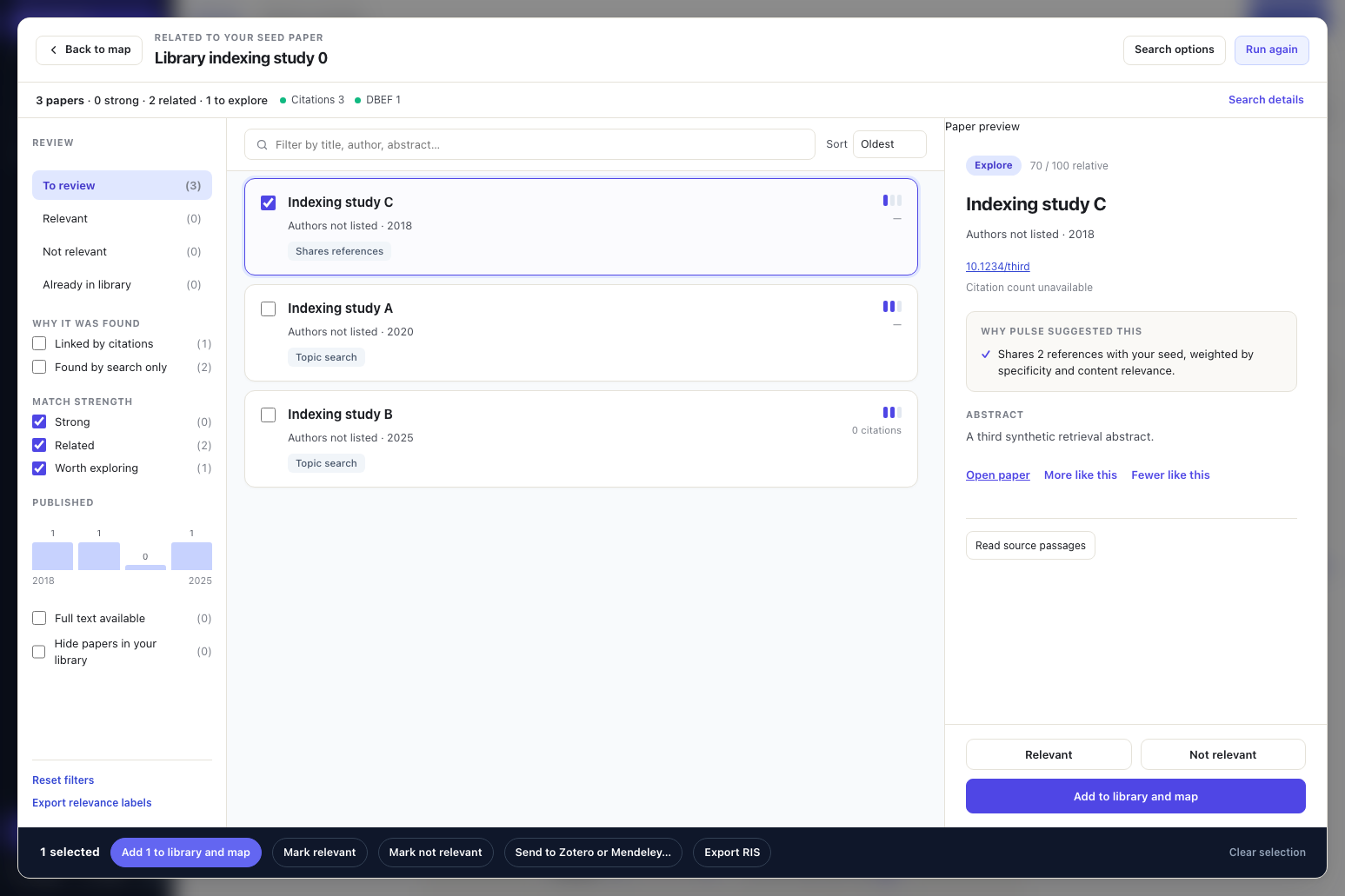Click Reset filters link

(x=63, y=780)
